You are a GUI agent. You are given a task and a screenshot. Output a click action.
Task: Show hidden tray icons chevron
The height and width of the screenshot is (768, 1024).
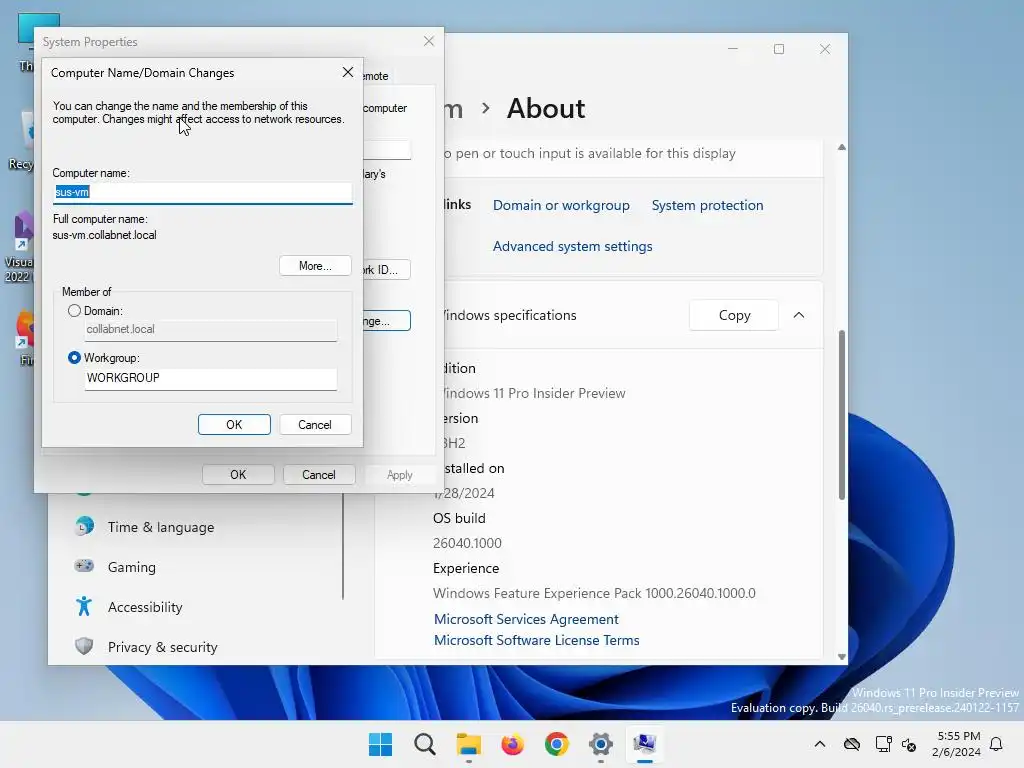point(820,744)
